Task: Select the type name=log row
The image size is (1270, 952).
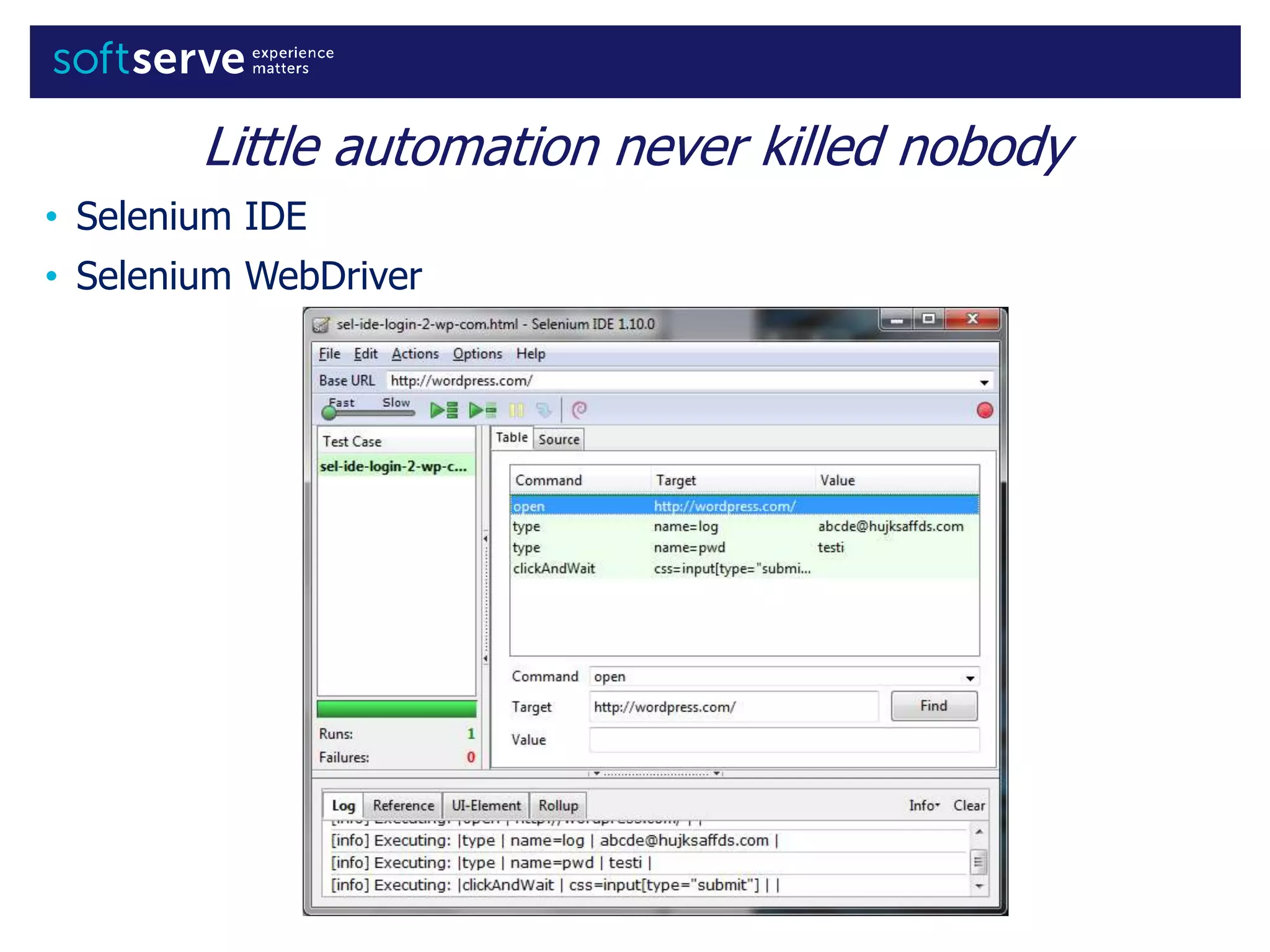Action: (745, 526)
